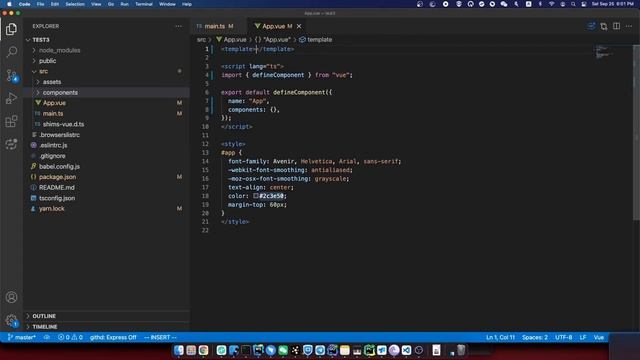Open the Go menu
640x360 pixels.
point(111,4)
